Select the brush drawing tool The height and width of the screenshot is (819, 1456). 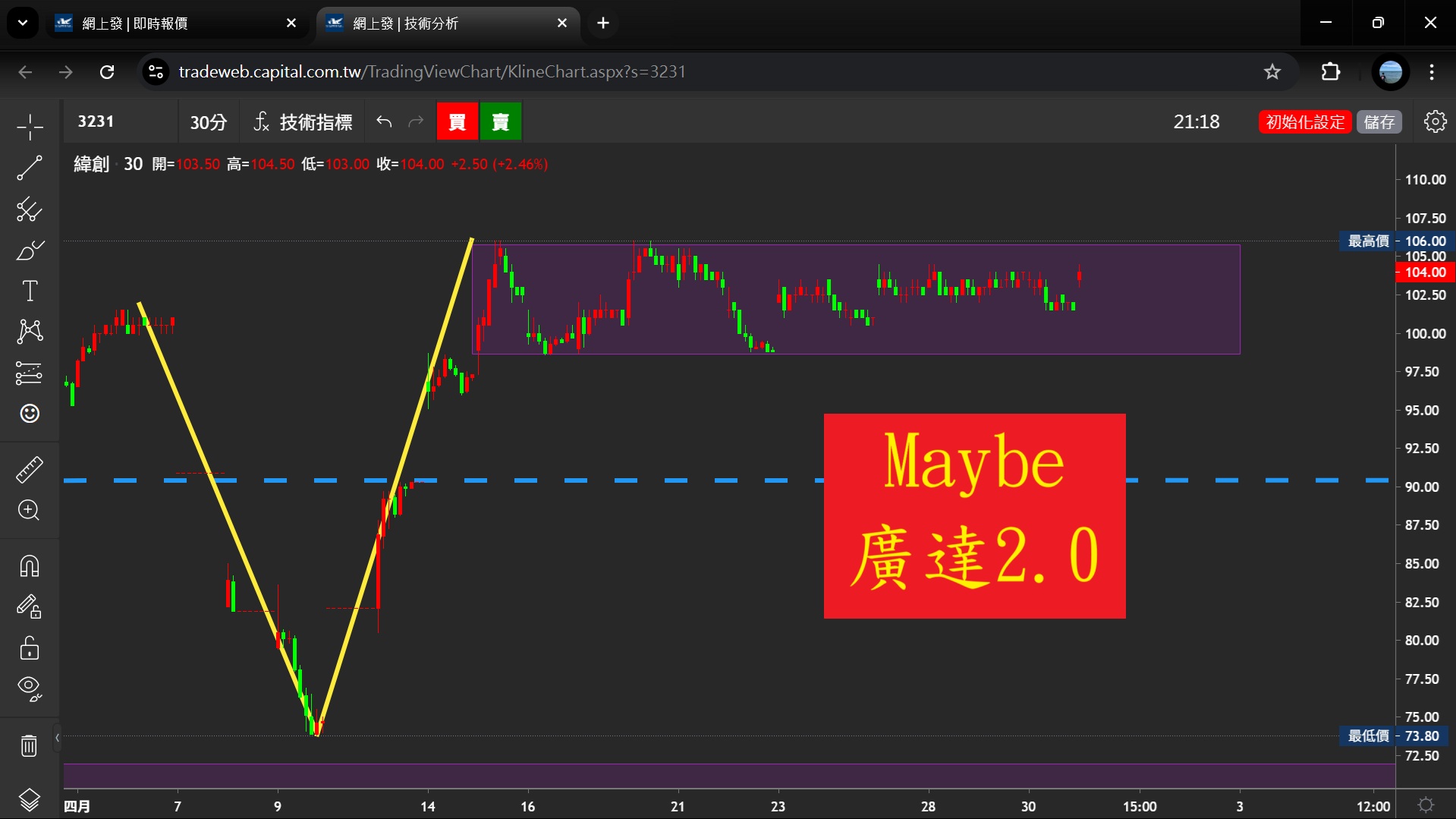click(30, 250)
